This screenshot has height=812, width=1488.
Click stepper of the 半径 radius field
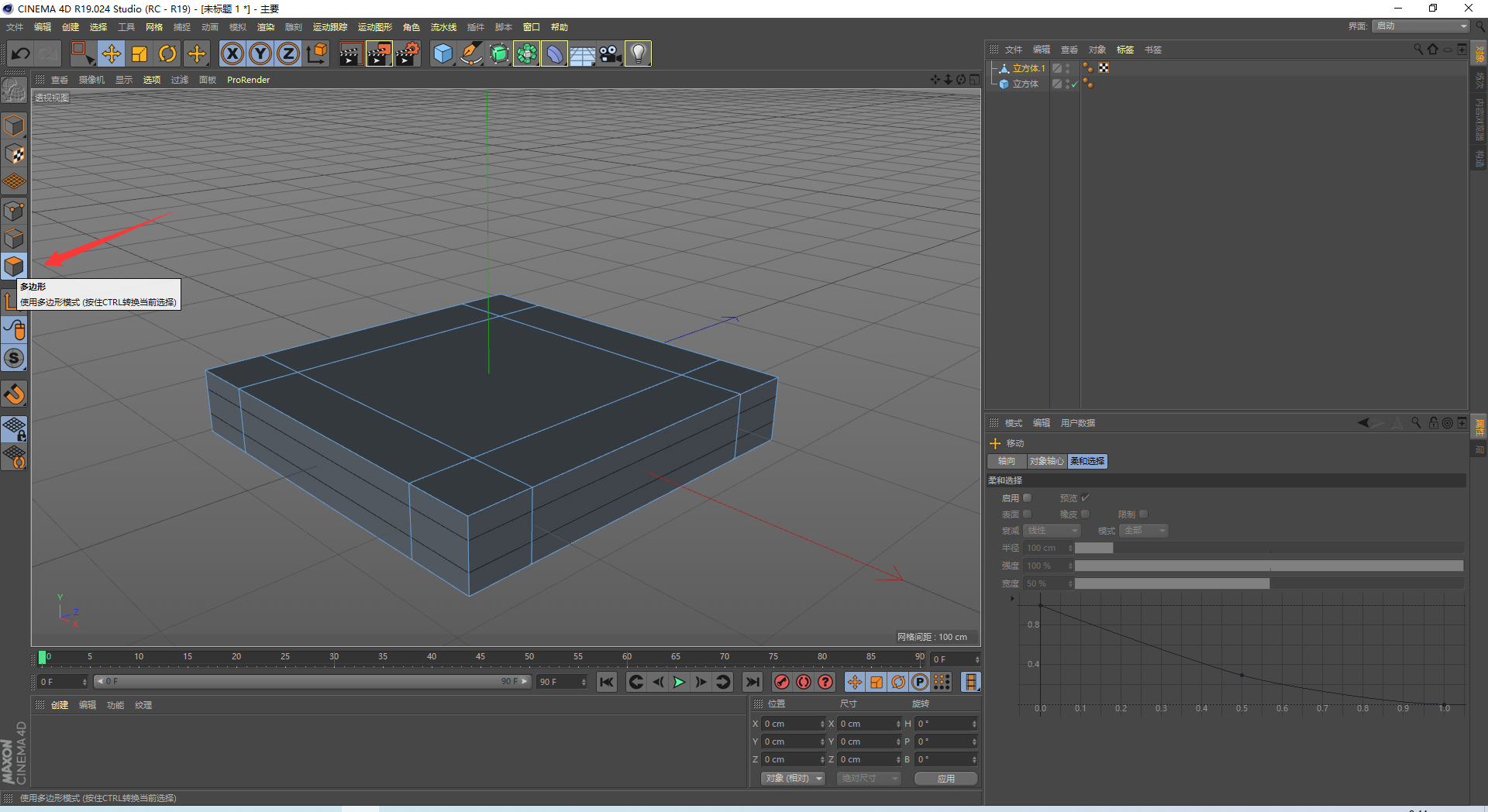(1070, 549)
